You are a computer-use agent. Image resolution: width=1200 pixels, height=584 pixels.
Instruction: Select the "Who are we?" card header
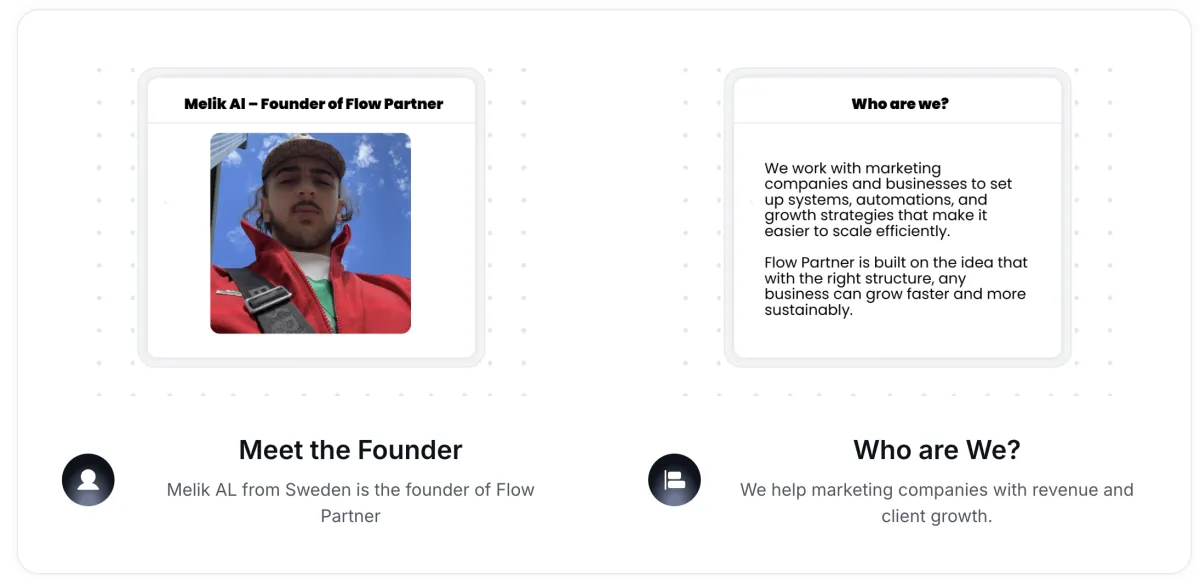point(900,104)
